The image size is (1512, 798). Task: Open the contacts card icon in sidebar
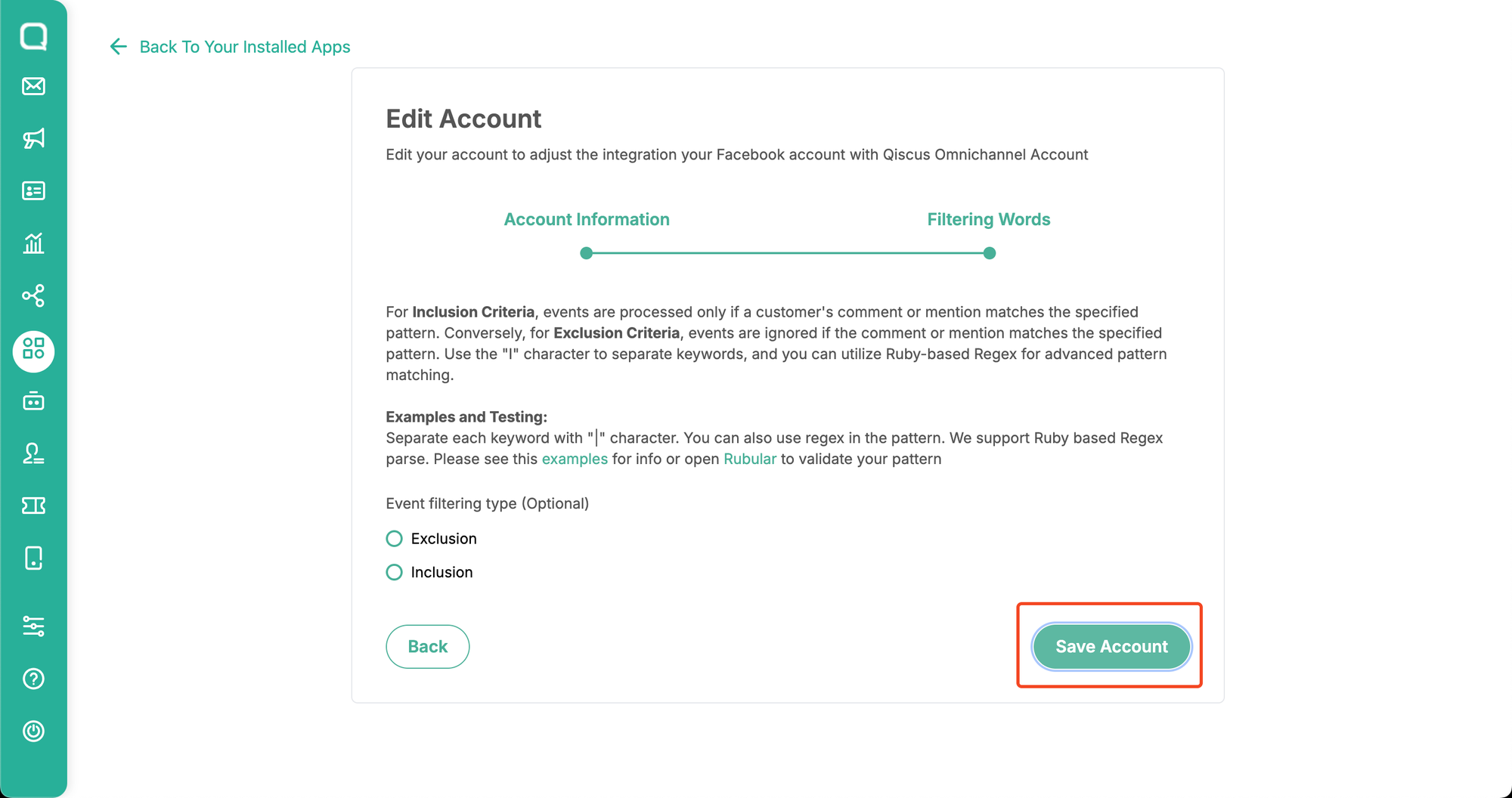[x=33, y=190]
